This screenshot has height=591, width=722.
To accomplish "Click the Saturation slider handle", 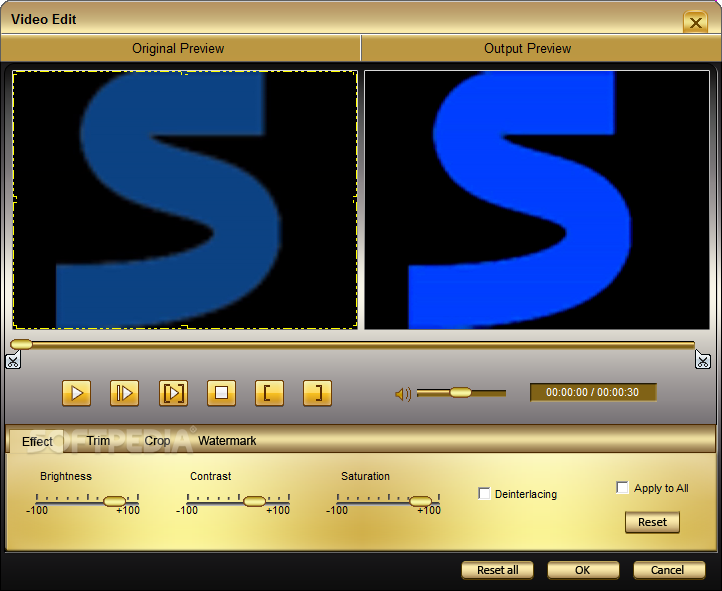I will tap(420, 501).
